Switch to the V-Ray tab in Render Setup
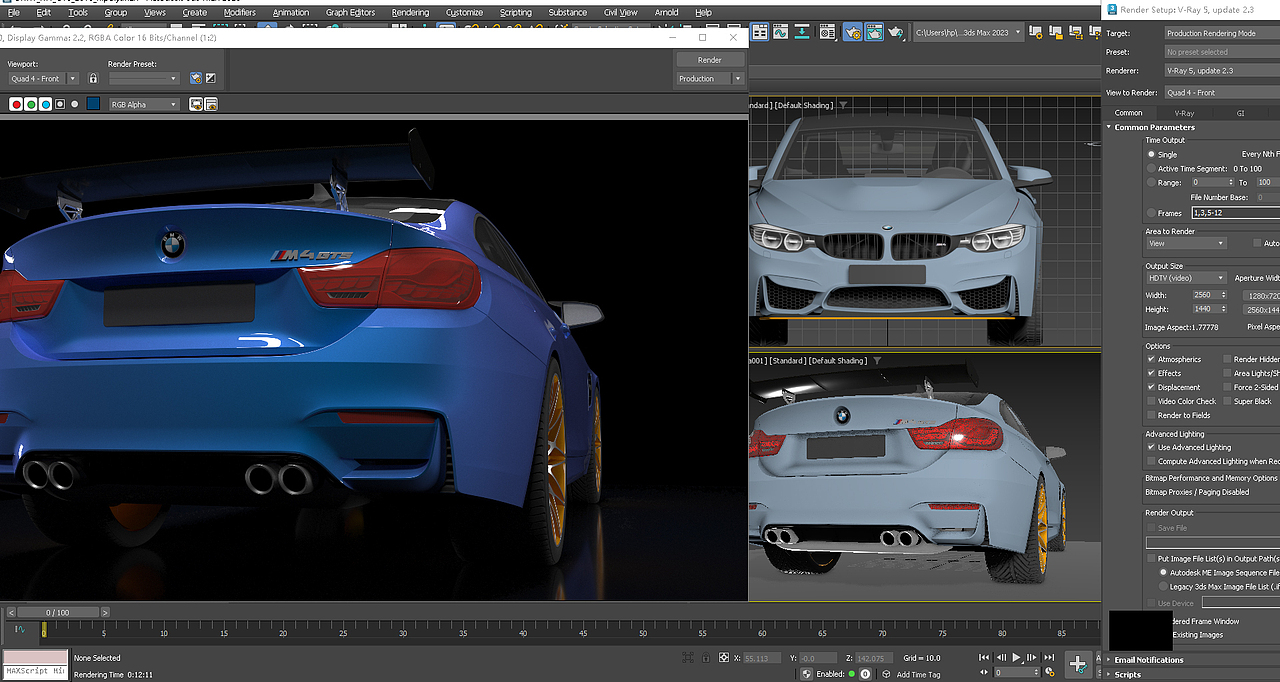 coord(1184,113)
